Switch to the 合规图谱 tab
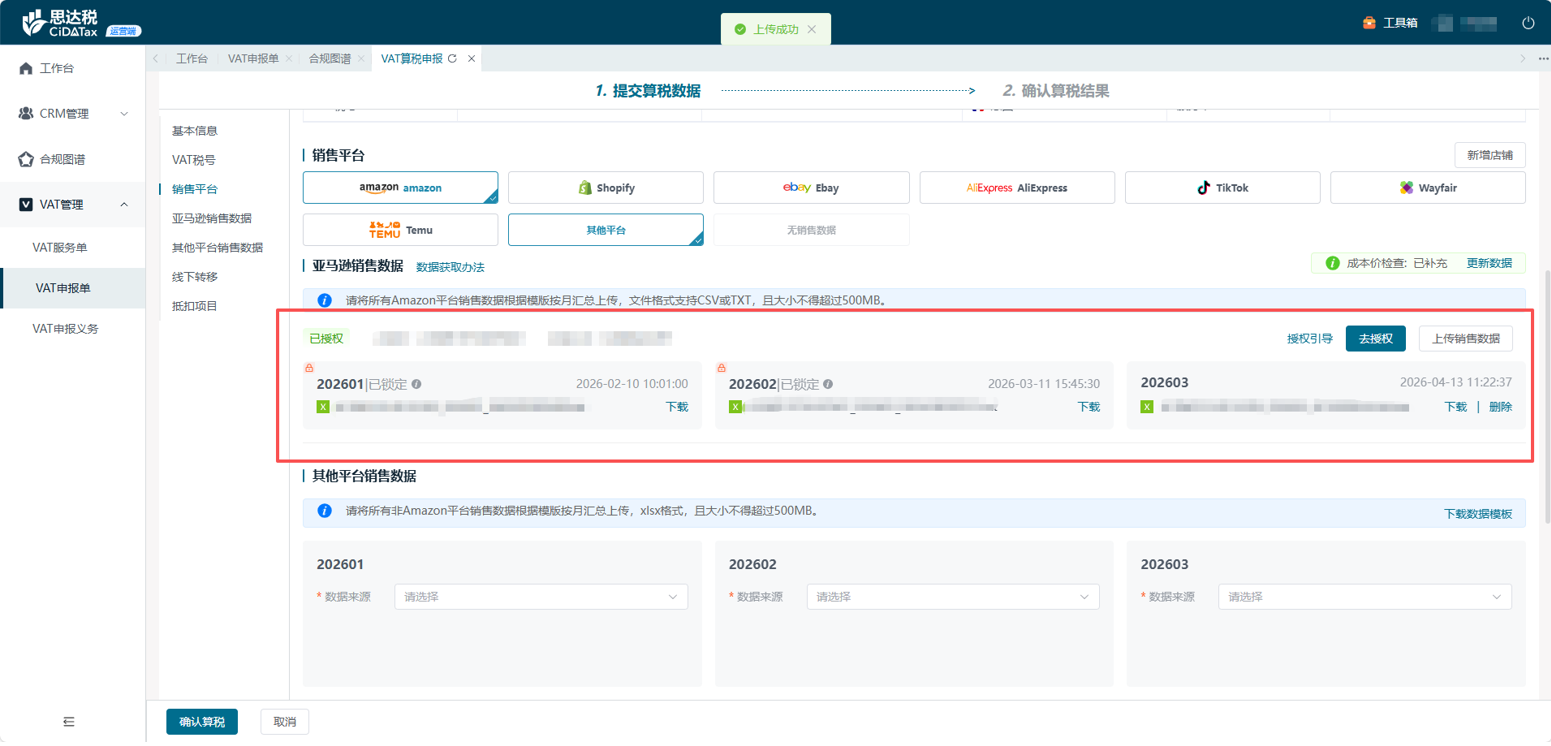1551x746 pixels. 329,59
